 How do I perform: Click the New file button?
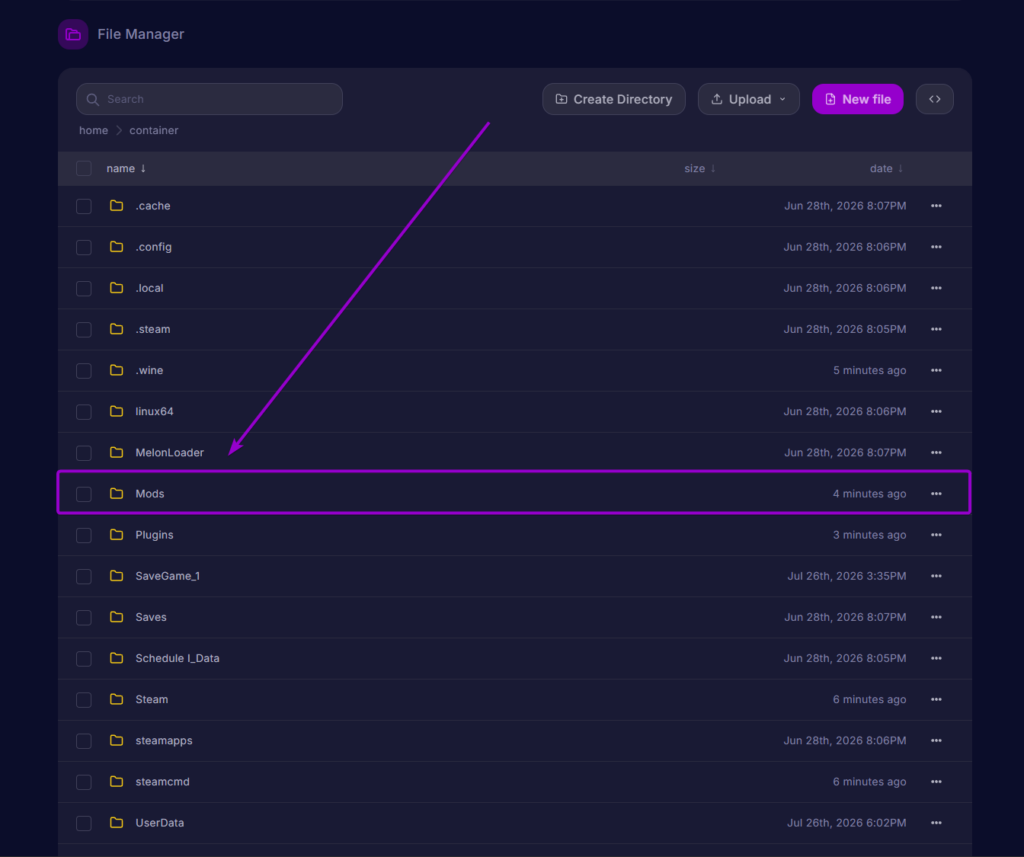tap(857, 99)
